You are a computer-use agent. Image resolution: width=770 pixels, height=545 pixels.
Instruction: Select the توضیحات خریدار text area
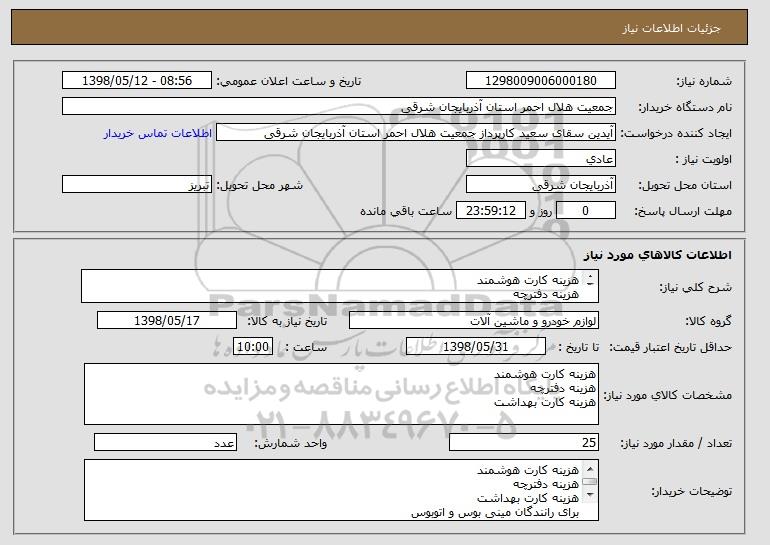coord(341,490)
